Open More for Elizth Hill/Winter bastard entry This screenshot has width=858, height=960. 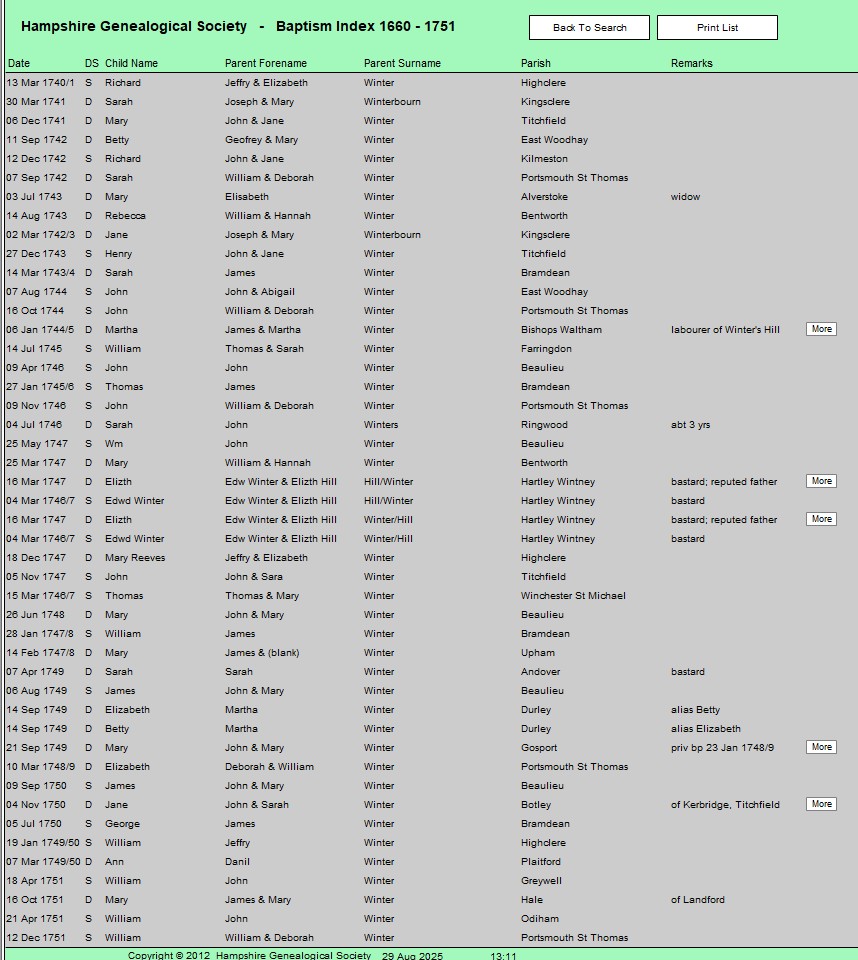821,481
